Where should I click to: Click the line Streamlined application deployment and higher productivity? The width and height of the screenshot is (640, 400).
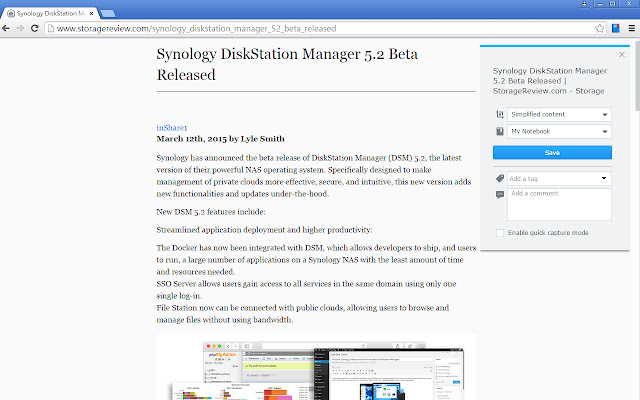click(264, 230)
